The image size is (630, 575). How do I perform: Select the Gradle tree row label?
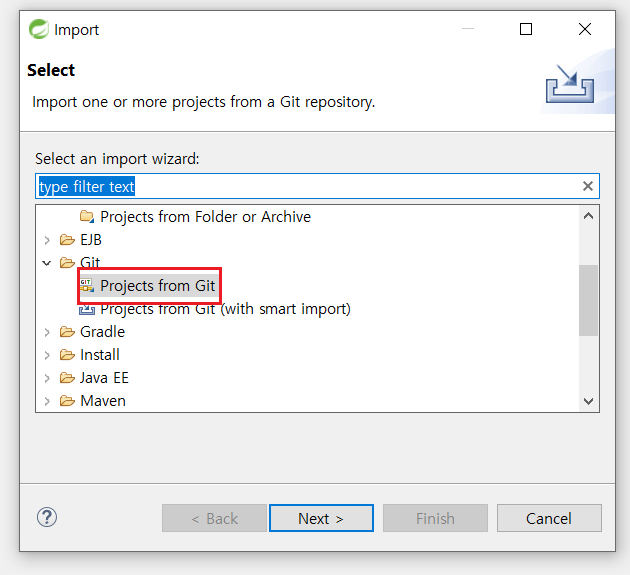102,332
